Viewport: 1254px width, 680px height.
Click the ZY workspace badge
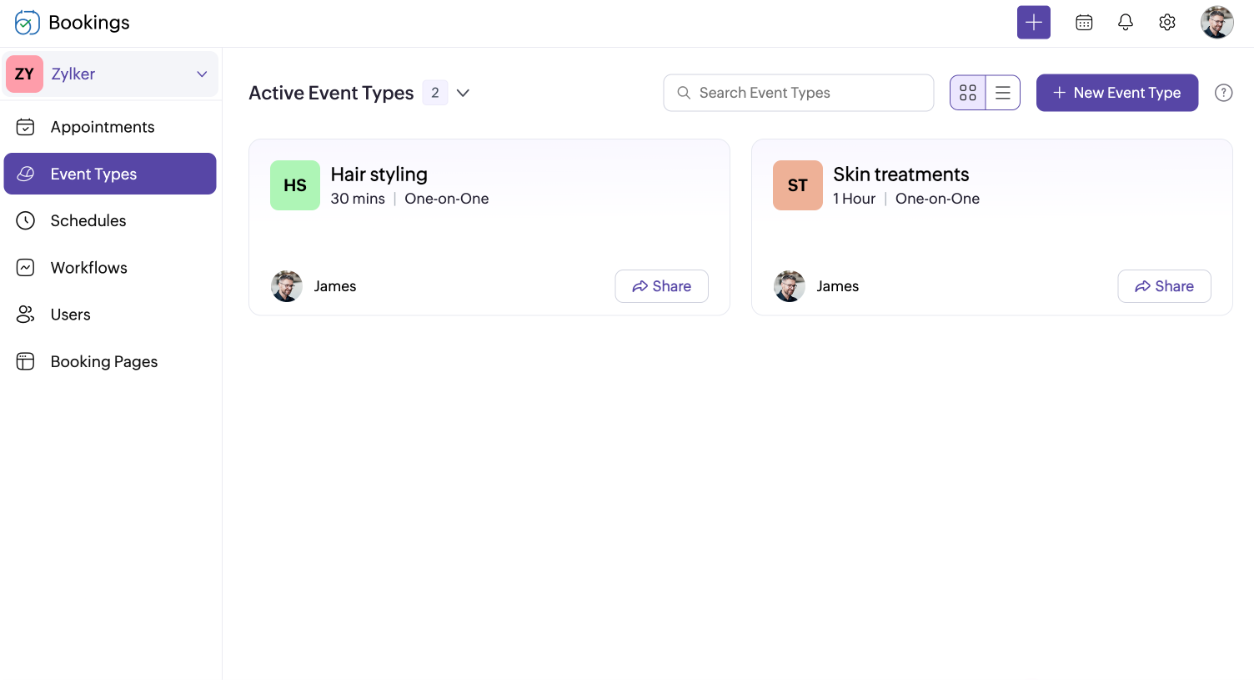25,74
